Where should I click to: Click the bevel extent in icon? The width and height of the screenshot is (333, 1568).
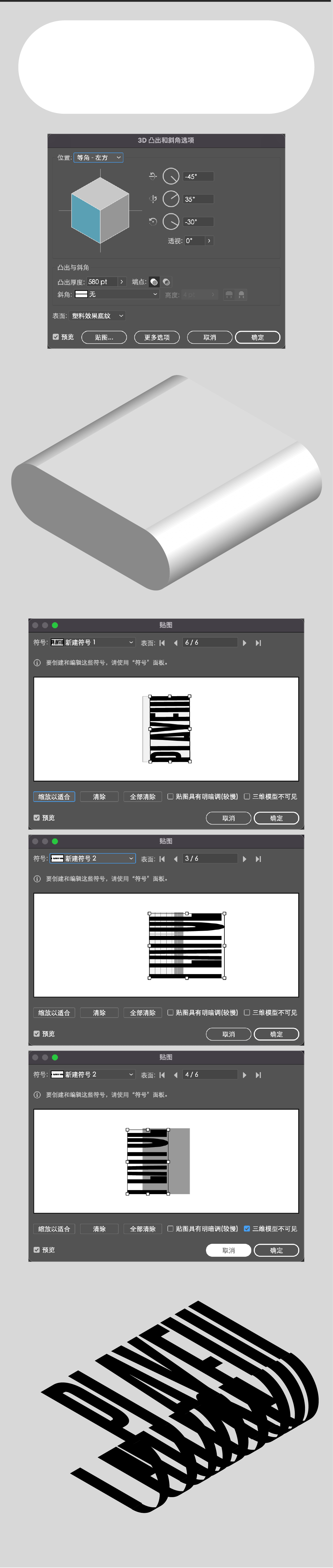click(x=242, y=295)
